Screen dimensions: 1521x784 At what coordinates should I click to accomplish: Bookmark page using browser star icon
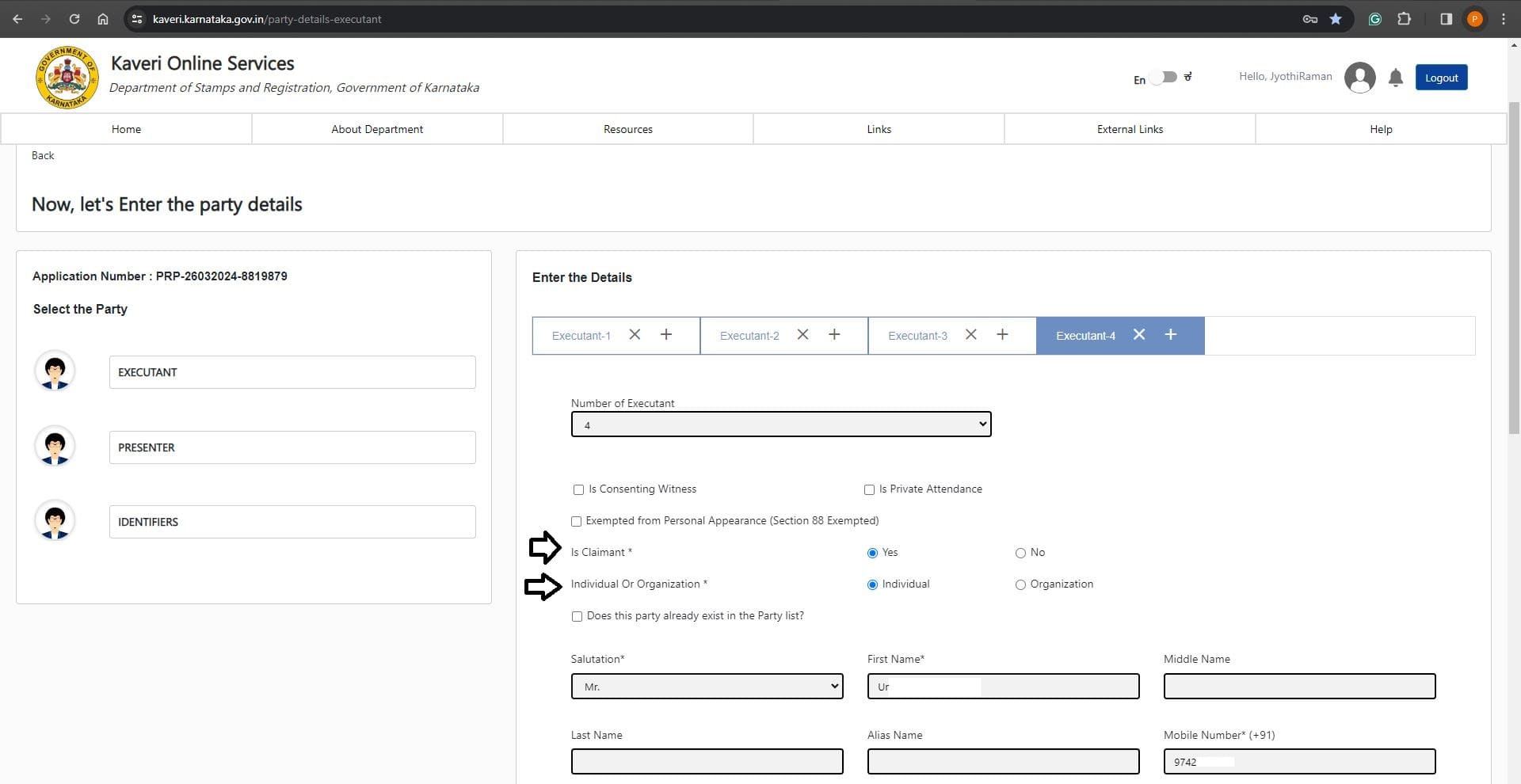pos(1336,19)
